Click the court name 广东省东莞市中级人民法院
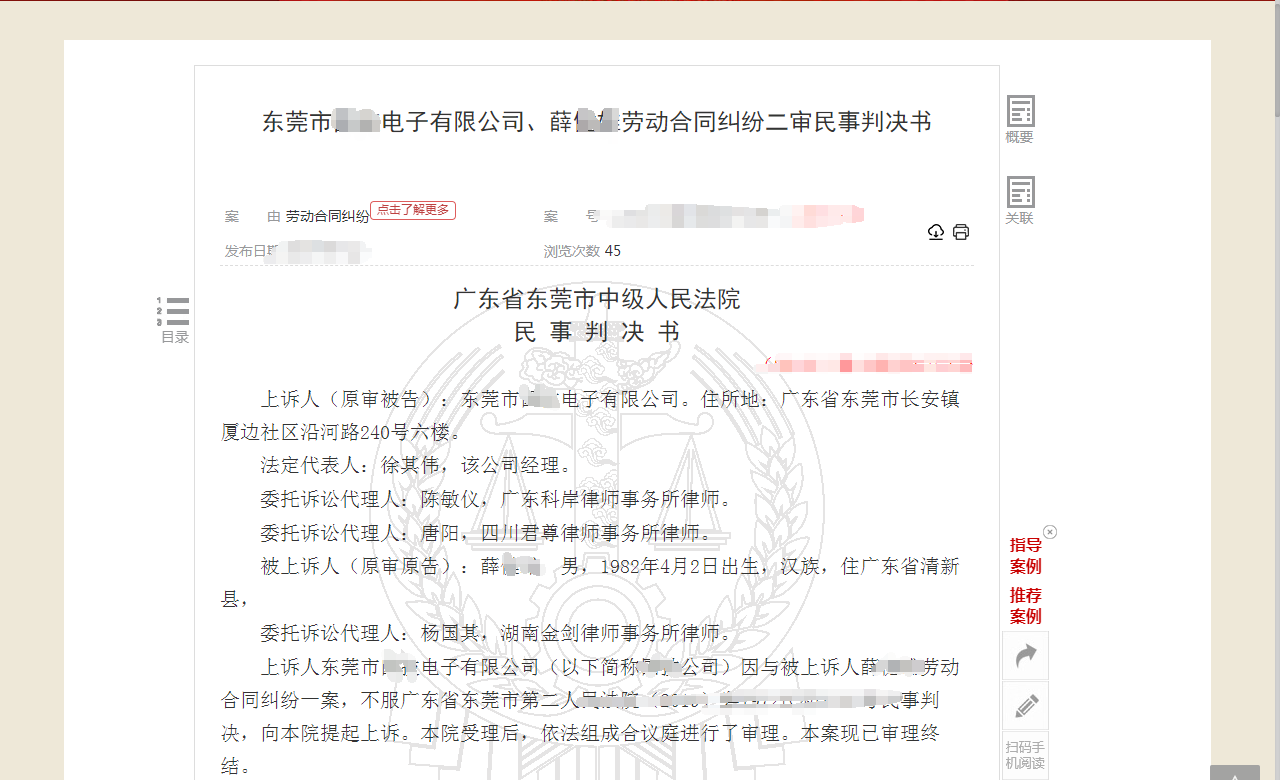The image size is (1280, 780). click(597, 299)
